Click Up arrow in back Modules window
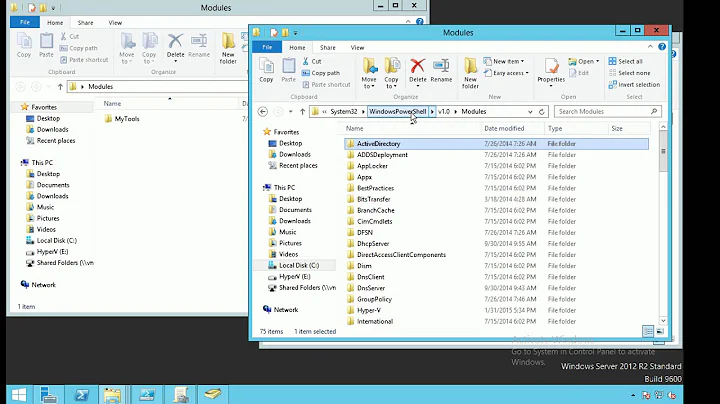Screen dimensions: 720x404 [60, 87]
